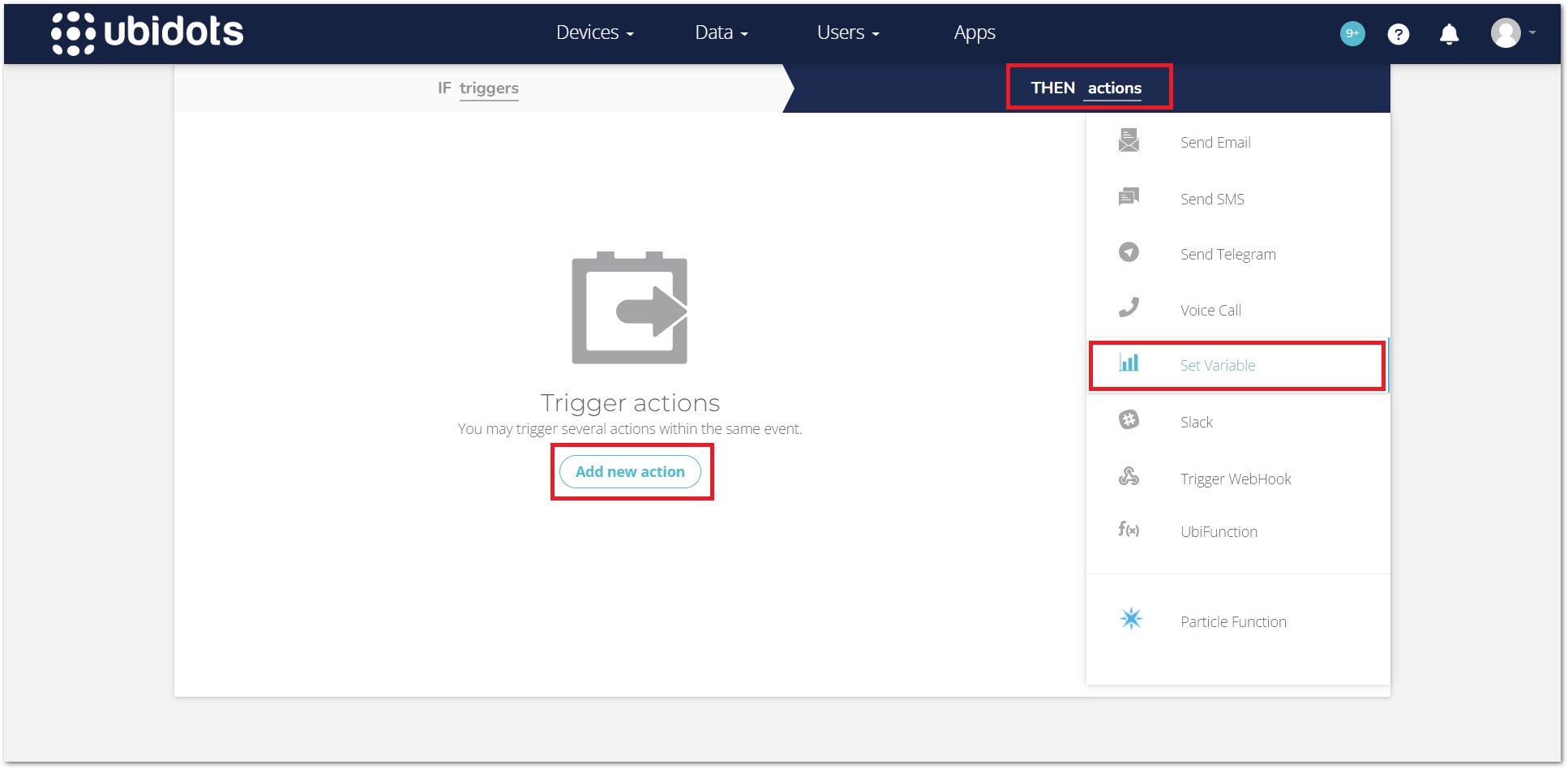Viewport: 1568px width, 769px height.
Task: Go to the Apps menu item
Action: point(975,32)
